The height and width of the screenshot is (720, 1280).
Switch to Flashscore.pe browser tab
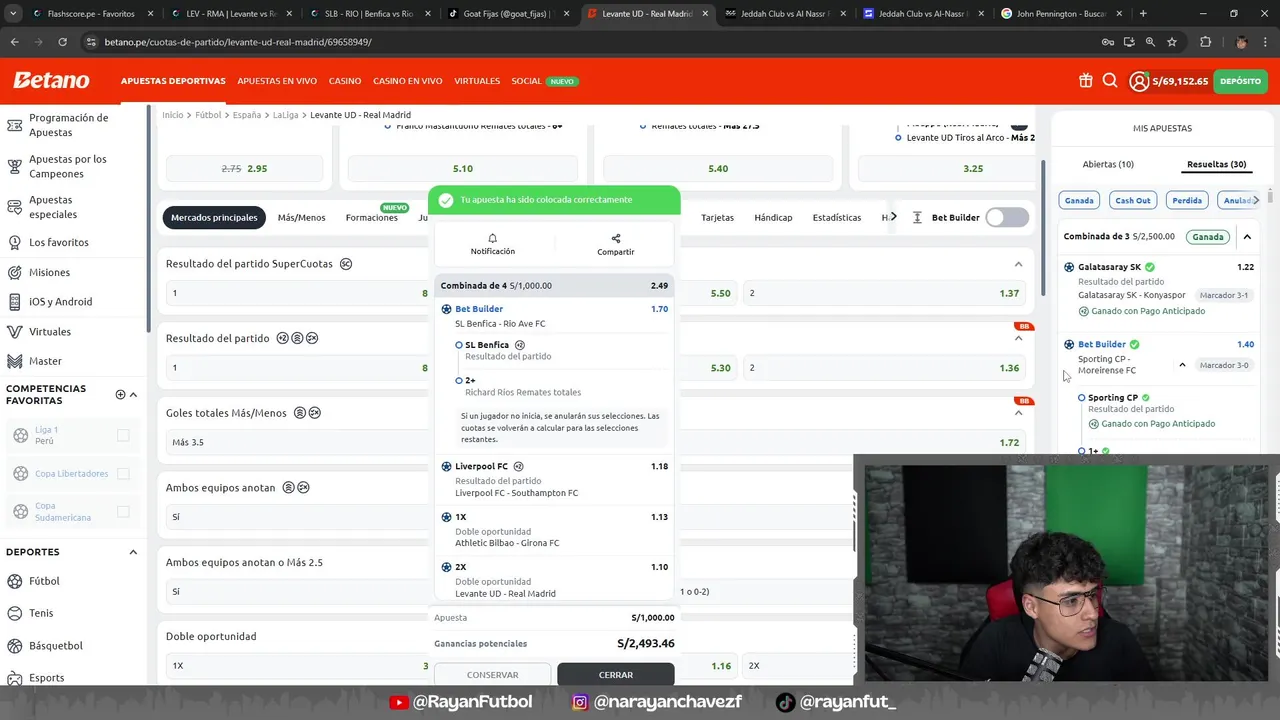tap(85, 14)
